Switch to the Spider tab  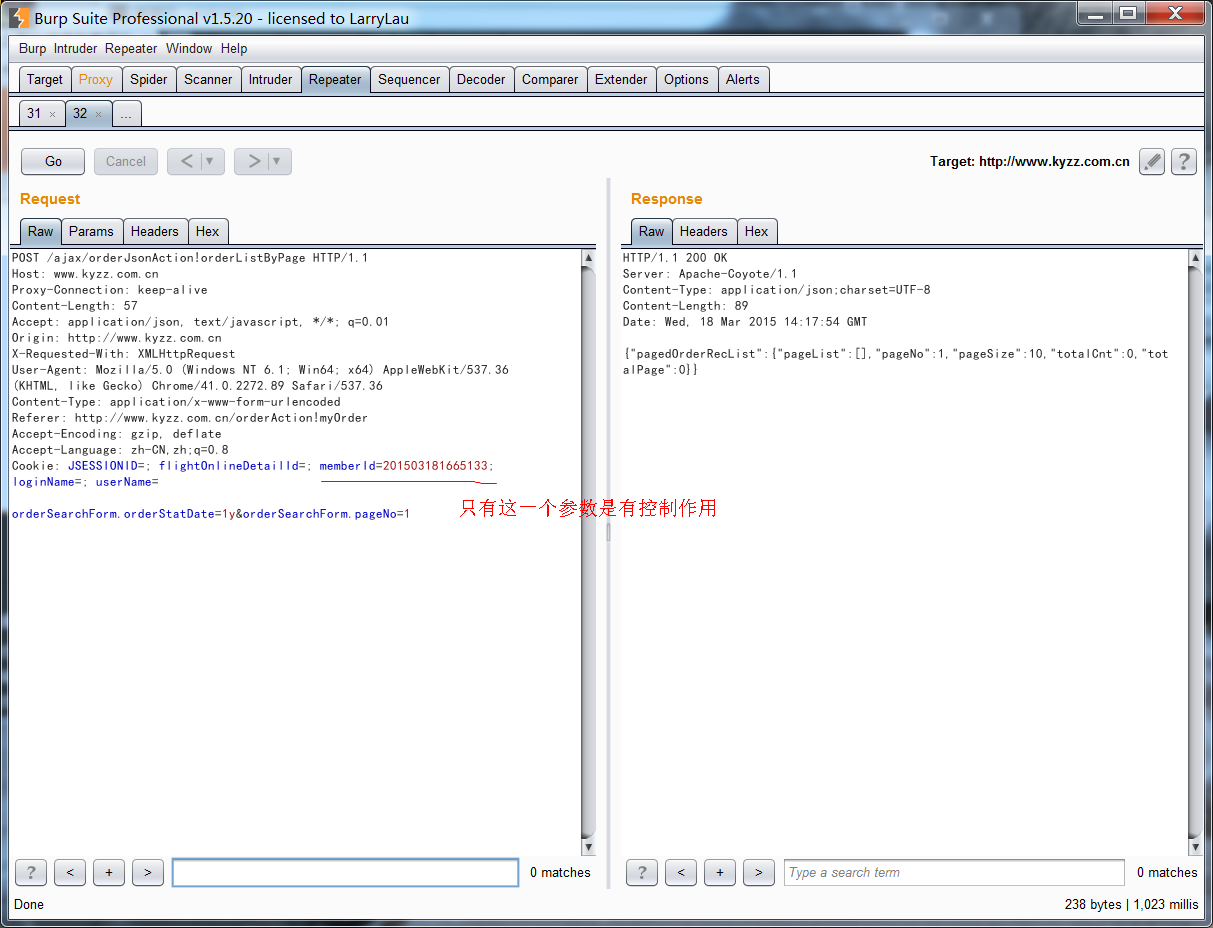point(149,79)
